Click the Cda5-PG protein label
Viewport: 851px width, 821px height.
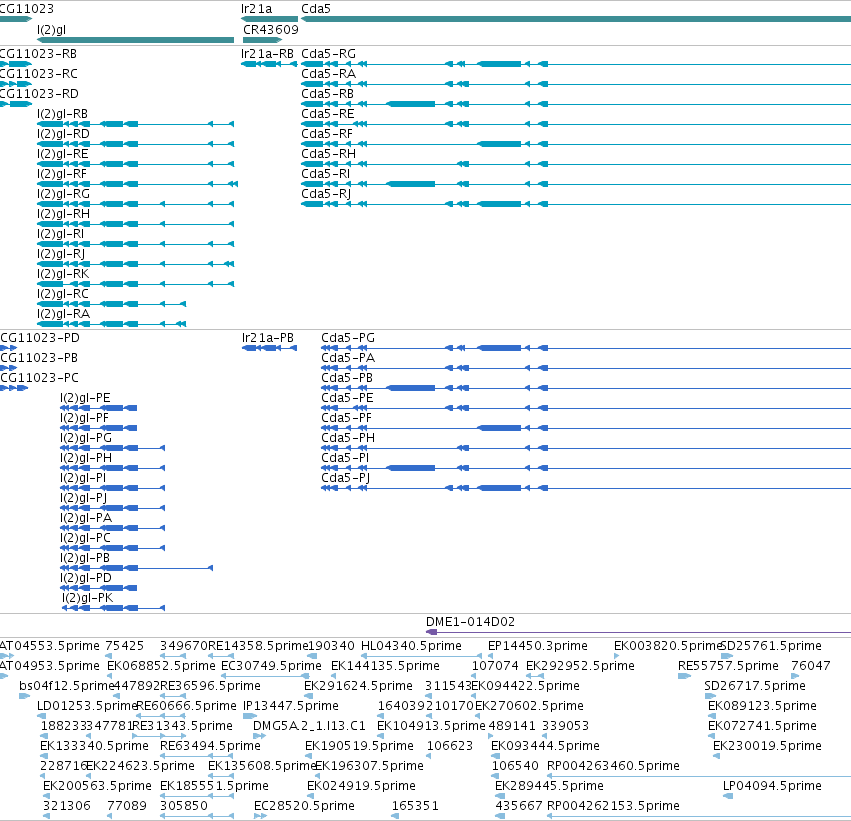click(x=348, y=338)
